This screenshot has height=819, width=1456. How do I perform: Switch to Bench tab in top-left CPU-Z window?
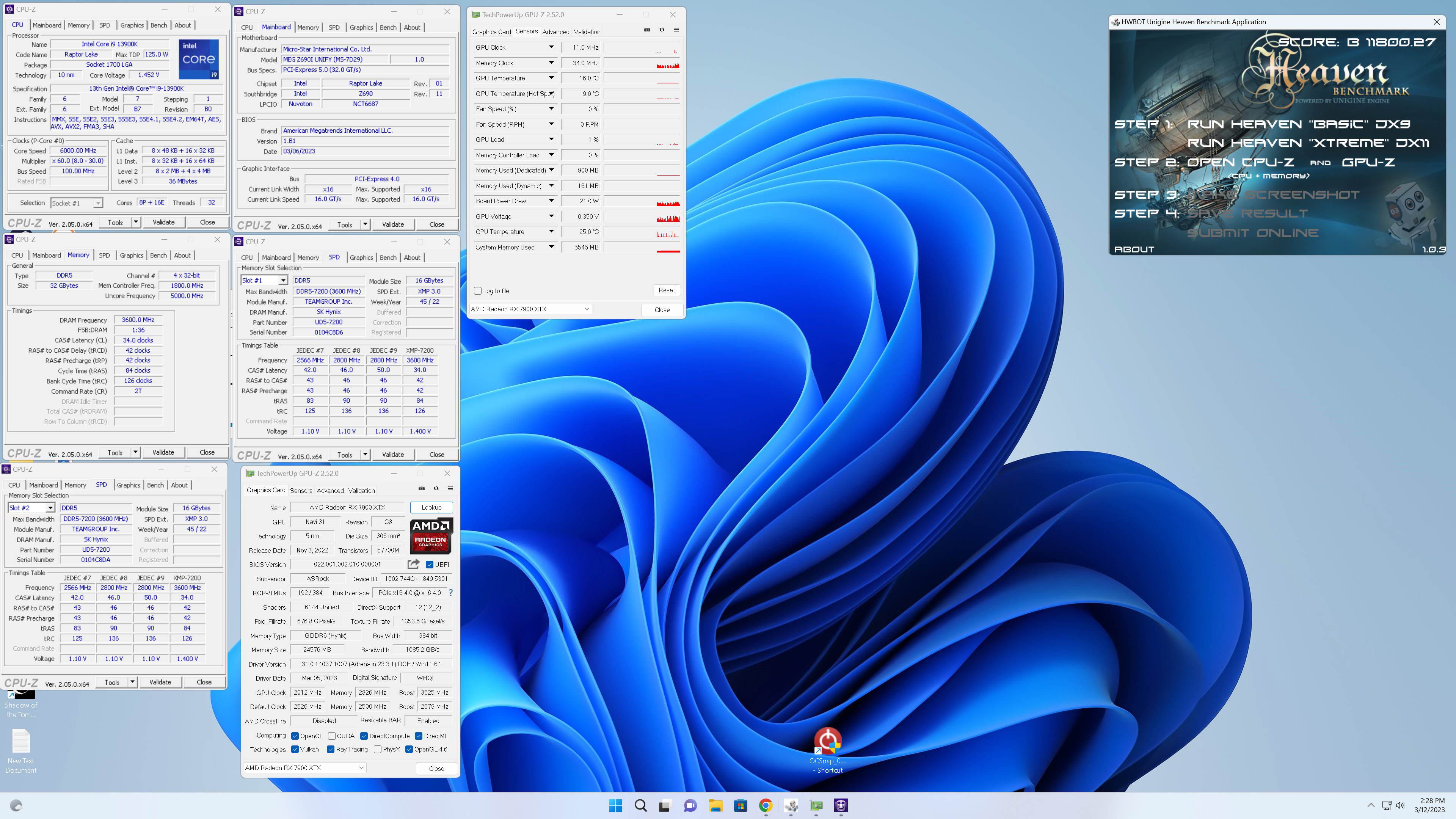pos(159,25)
